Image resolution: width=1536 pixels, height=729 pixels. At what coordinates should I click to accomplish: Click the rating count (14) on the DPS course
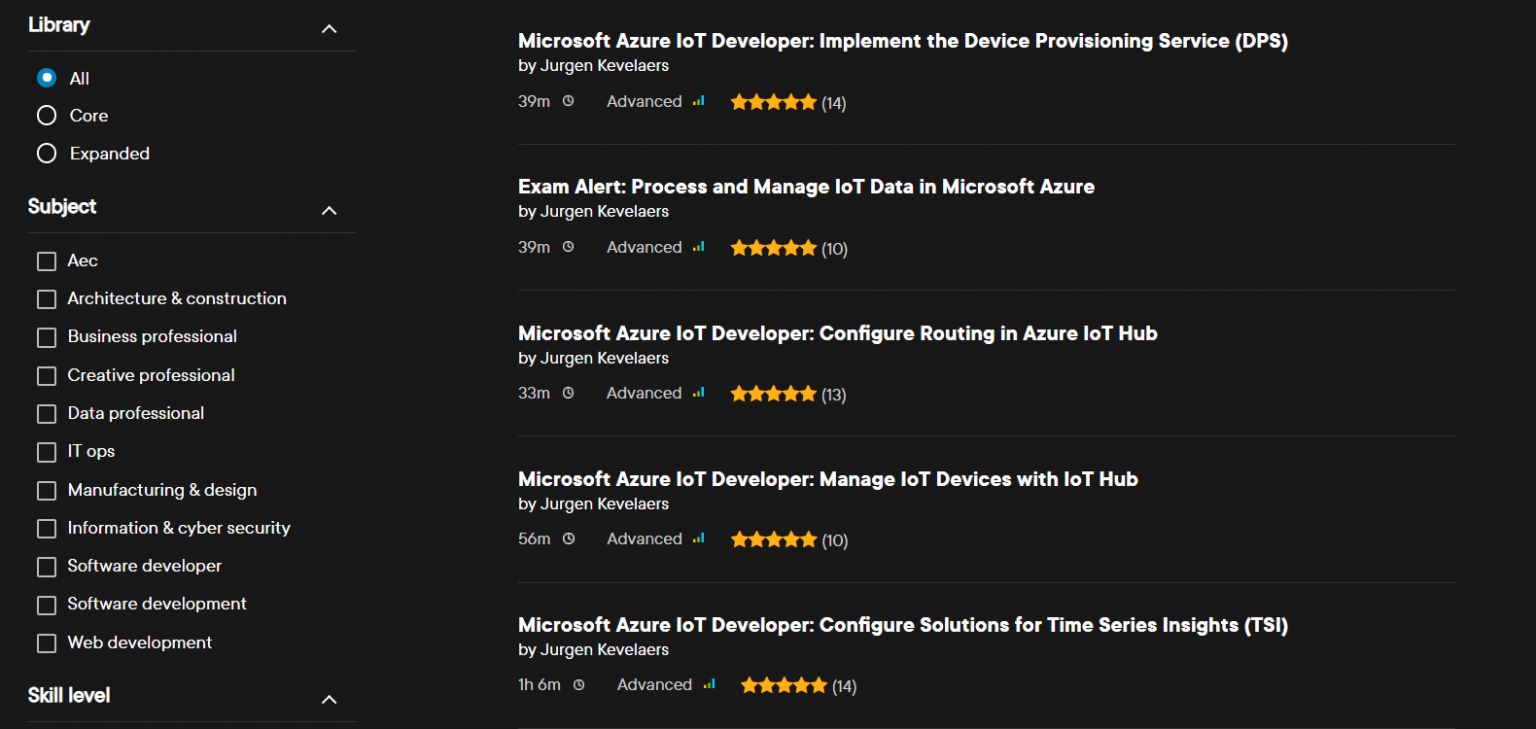836,103
